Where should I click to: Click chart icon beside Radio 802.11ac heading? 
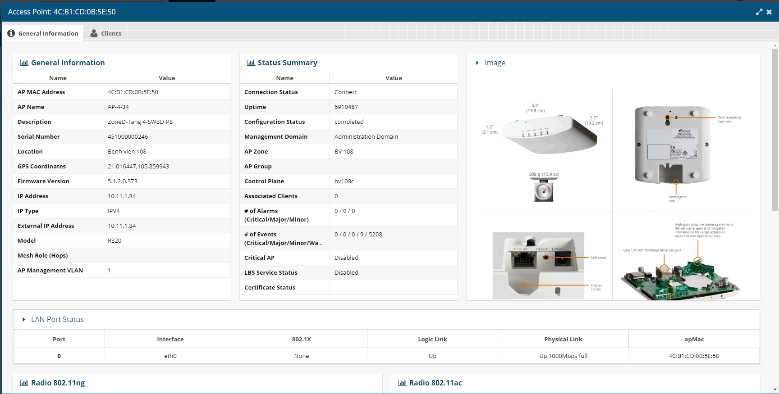[402, 383]
